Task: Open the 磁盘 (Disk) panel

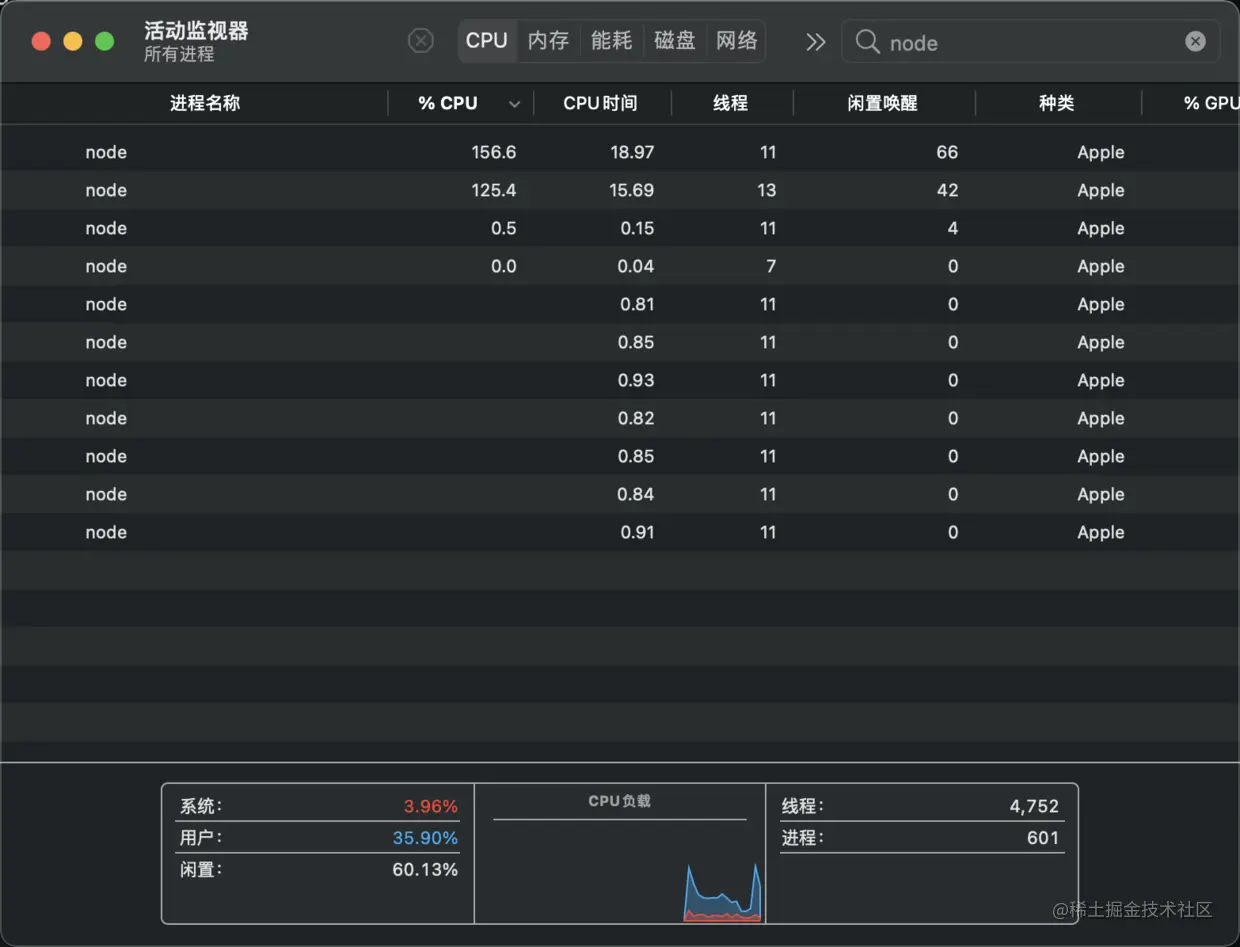Action: tap(674, 41)
